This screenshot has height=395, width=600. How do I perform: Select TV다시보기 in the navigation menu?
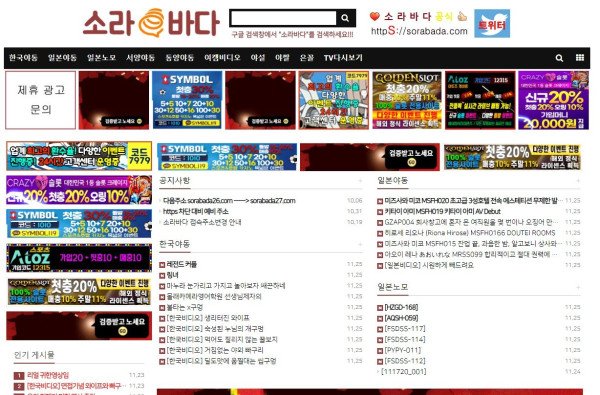[343, 58]
